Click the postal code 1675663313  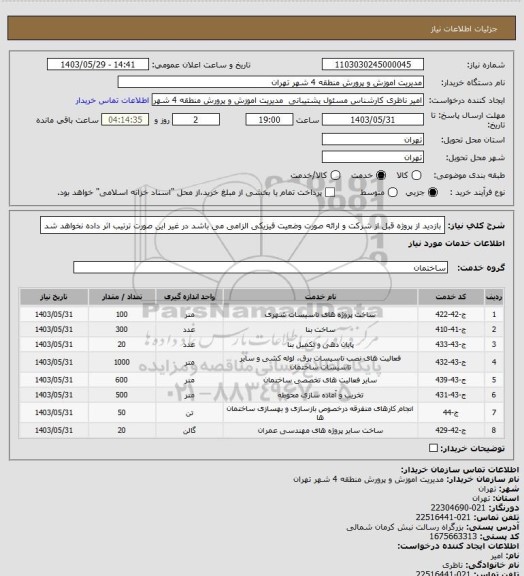pyautogui.click(x=453, y=537)
